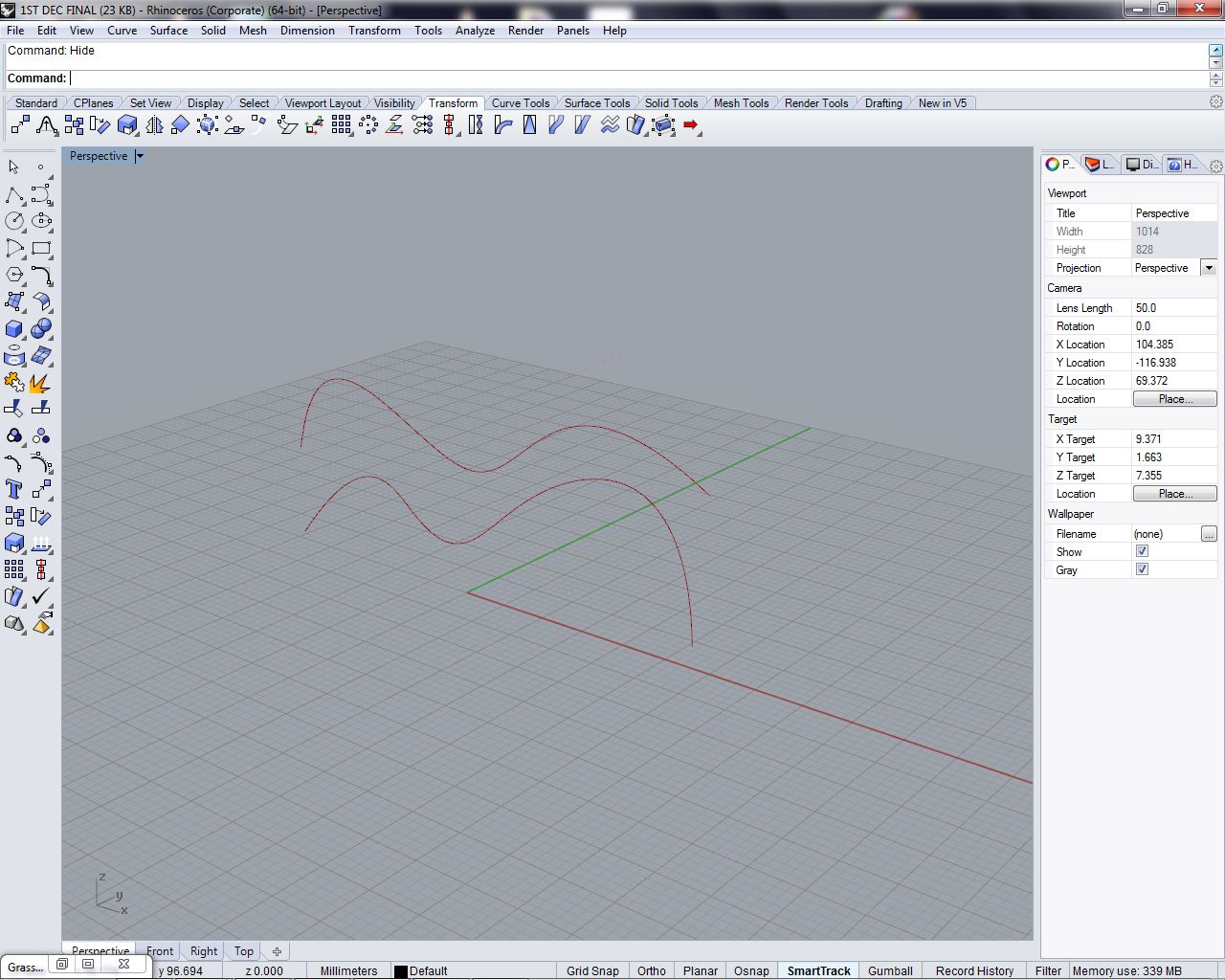Toggle Osnap in the status bar
Viewport: 1225px width, 980px height.
tap(751, 970)
